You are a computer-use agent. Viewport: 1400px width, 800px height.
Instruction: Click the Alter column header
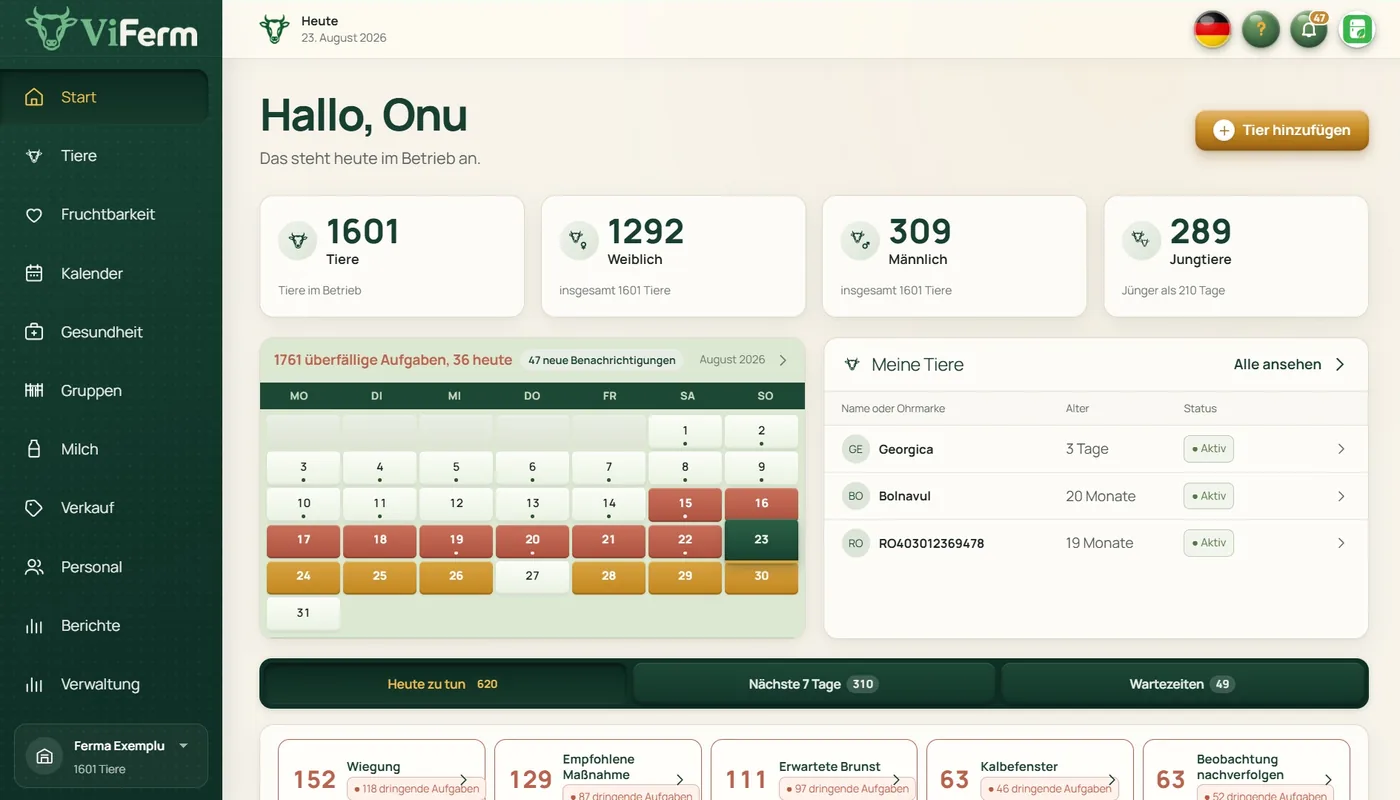click(x=1077, y=408)
